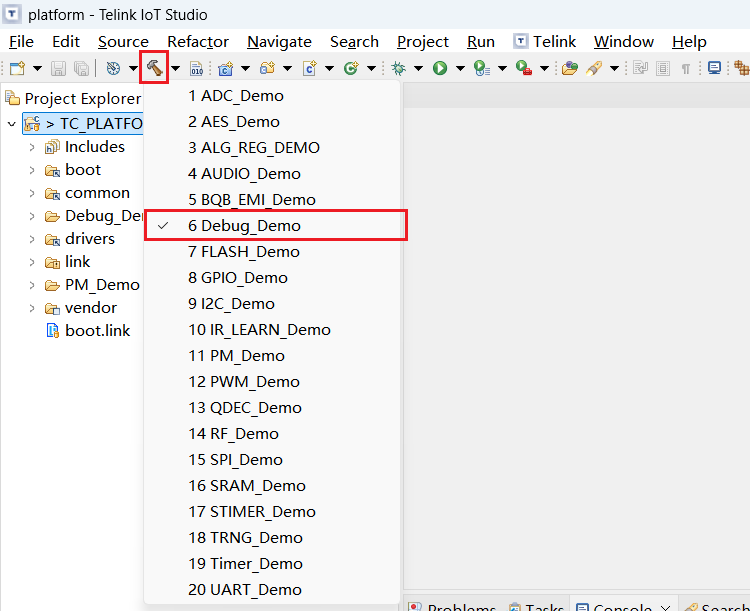Click the binary 010 file icon
This screenshot has width=750, height=611.
(197, 68)
